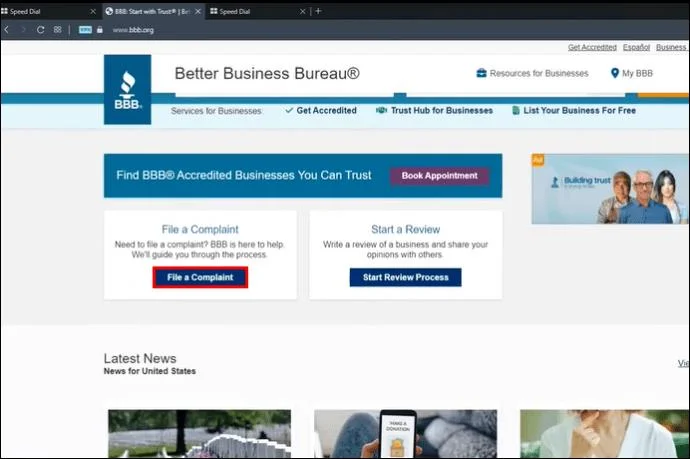Open a new tab with plus icon

[319, 11]
